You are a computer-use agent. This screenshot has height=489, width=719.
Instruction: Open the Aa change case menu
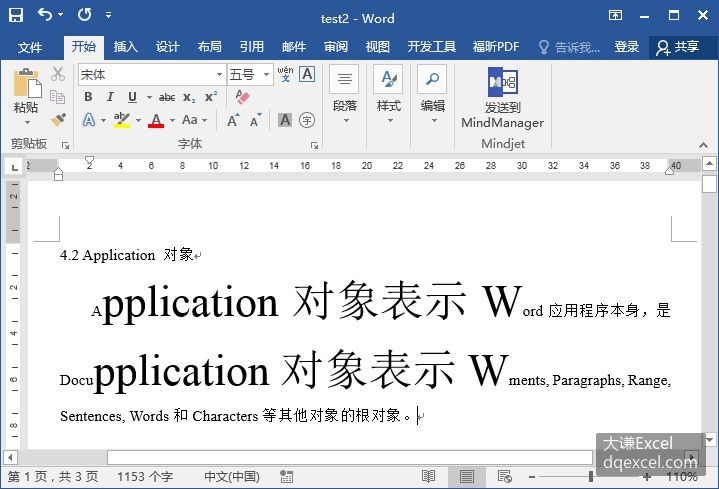click(x=194, y=120)
